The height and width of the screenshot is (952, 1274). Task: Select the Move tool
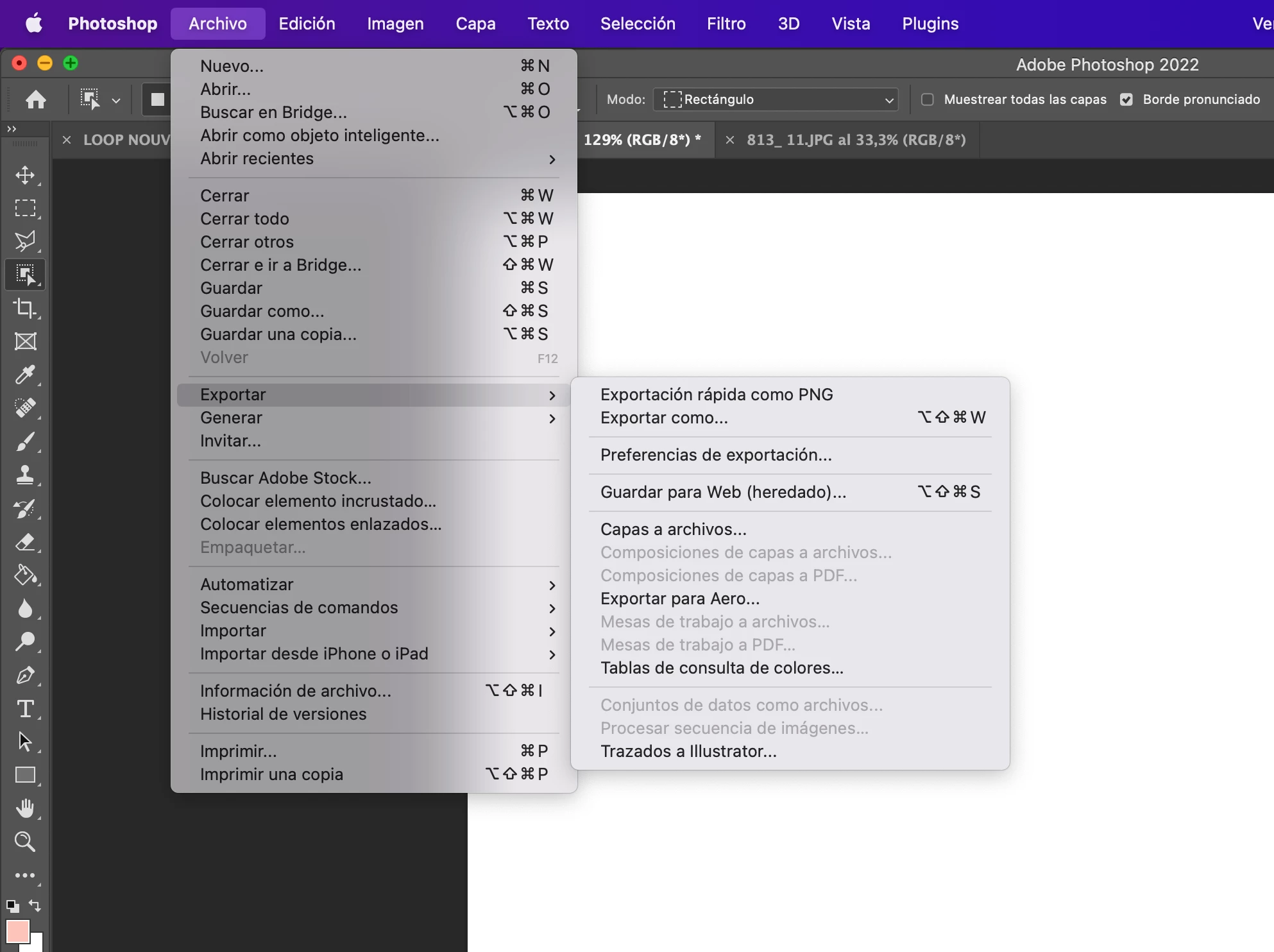tap(25, 175)
